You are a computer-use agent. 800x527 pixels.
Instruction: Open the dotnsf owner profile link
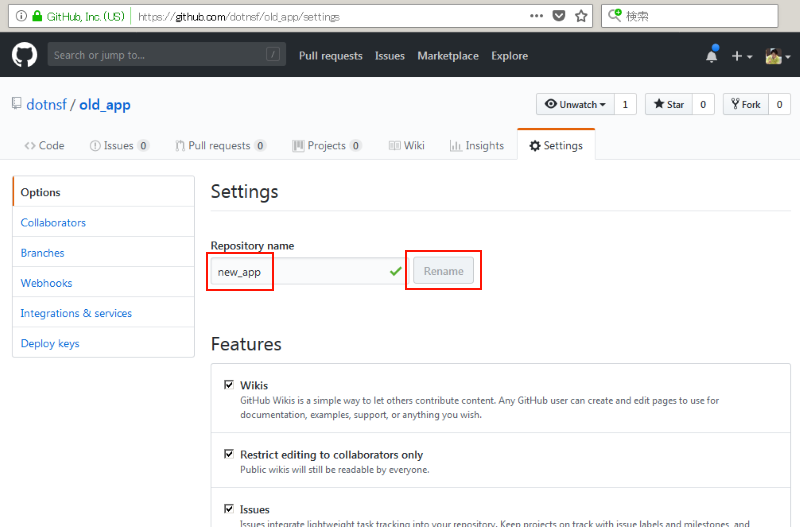coord(46,105)
